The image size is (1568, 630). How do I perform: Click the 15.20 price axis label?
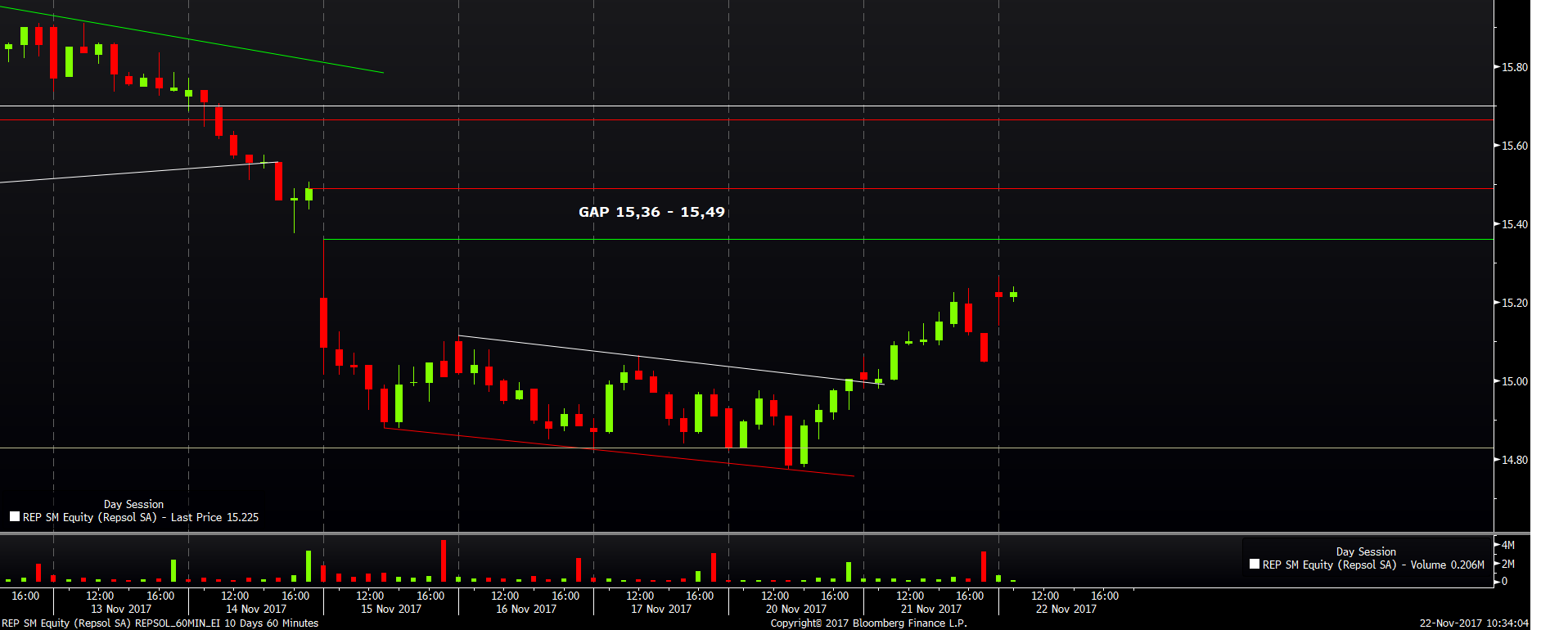(x=1514, y=303)
